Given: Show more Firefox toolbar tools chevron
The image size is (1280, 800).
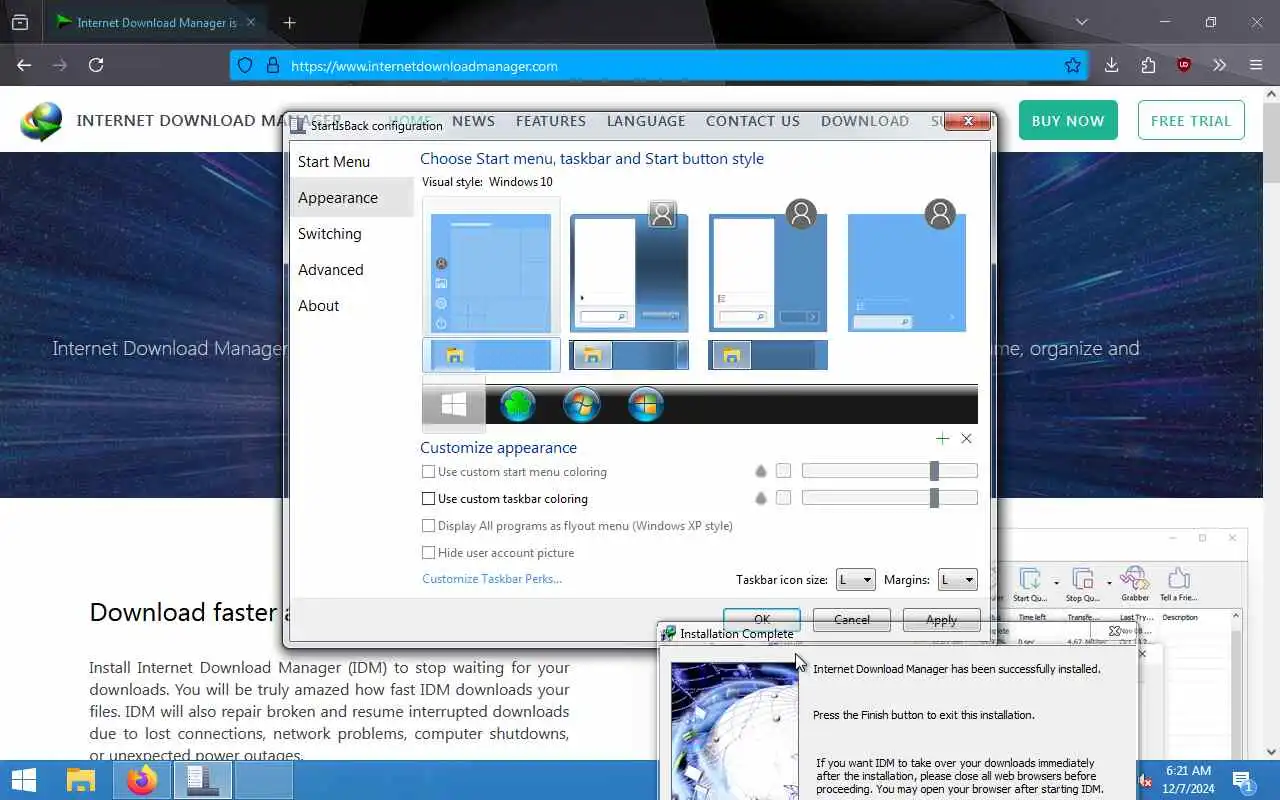Looking at the screenshot, I should [x=1219, y=65].
